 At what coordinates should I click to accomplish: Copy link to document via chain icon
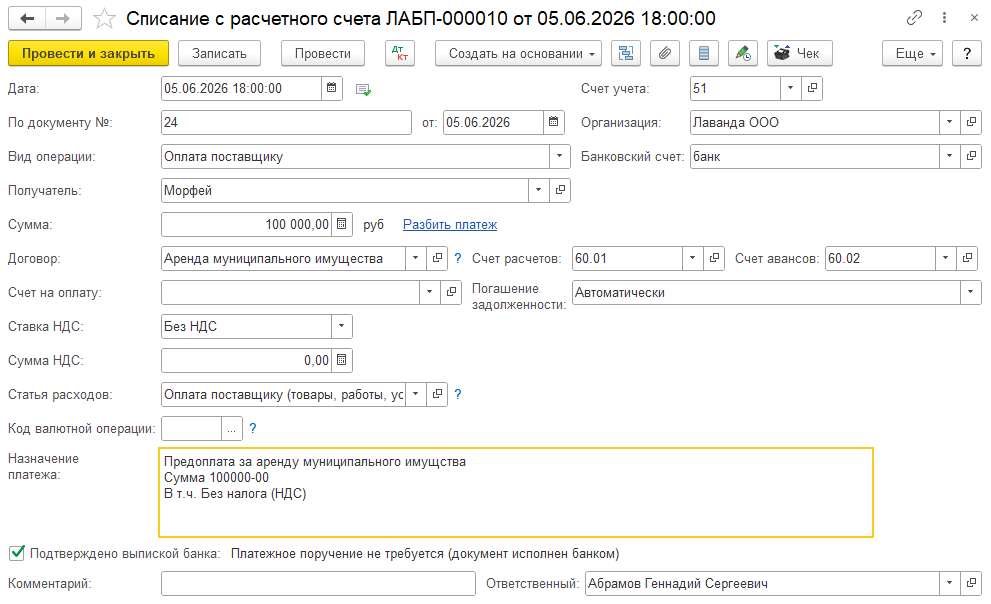point(914,18)
